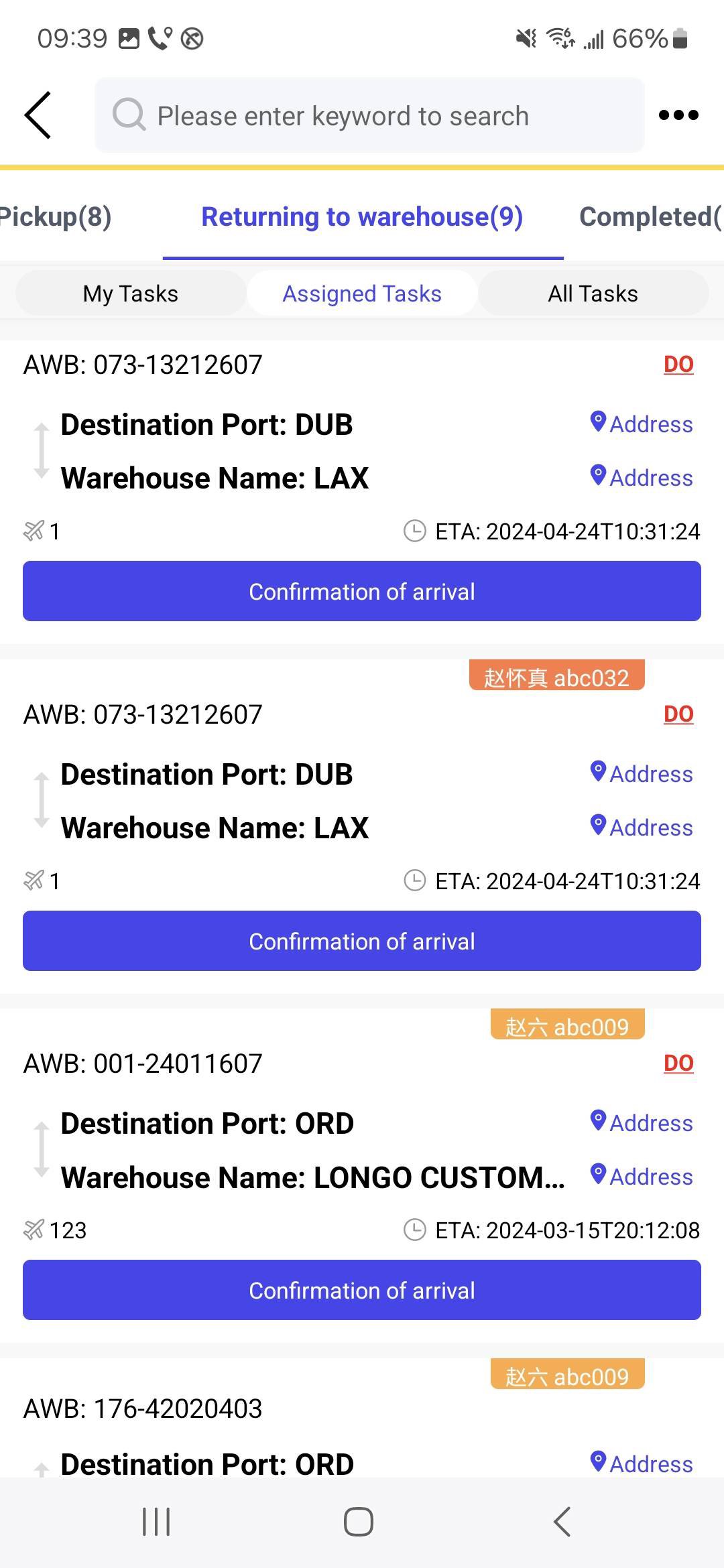The height and width of the screenshot is (1568, 724).
Task: Select the Assigned Tasks filter
Action: [362, 293]
